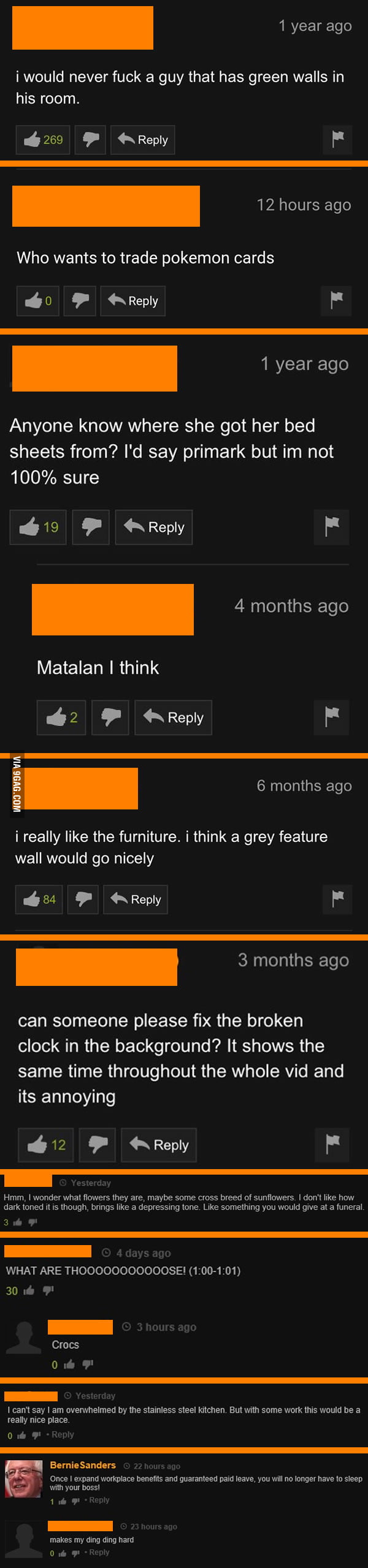Reply to the Matalan I think comment
This screenshot has height=1568, width=368.
pos(173,718)
